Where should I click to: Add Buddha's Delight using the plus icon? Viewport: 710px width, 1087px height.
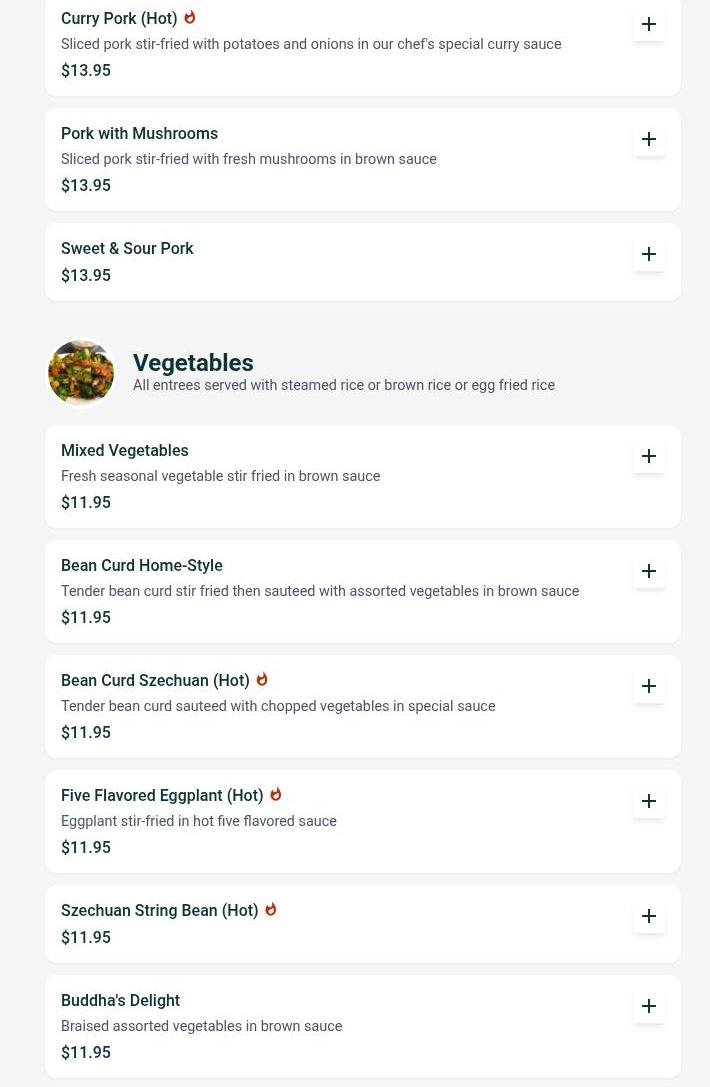tap(649, 1007)
